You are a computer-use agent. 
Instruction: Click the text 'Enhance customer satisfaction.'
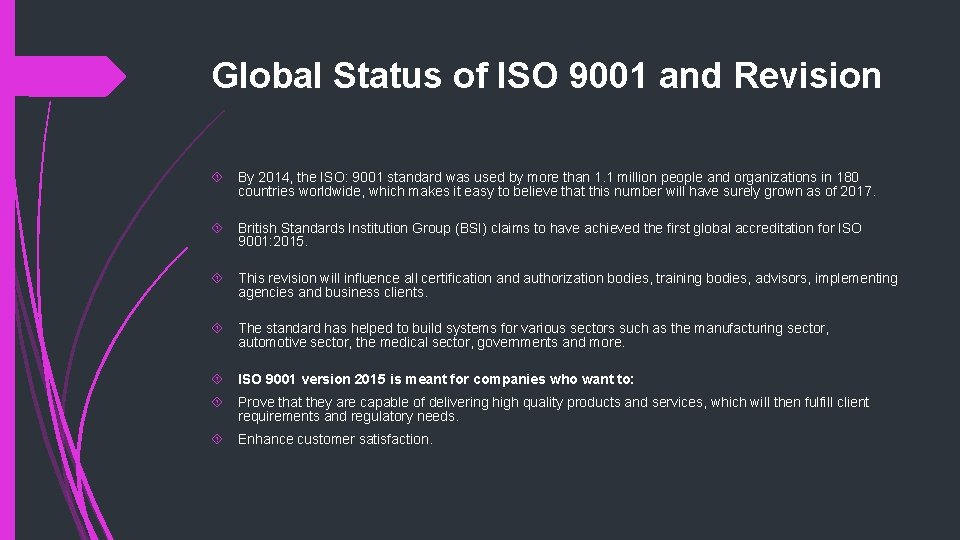pyautogui.click(x=335, y=440)
